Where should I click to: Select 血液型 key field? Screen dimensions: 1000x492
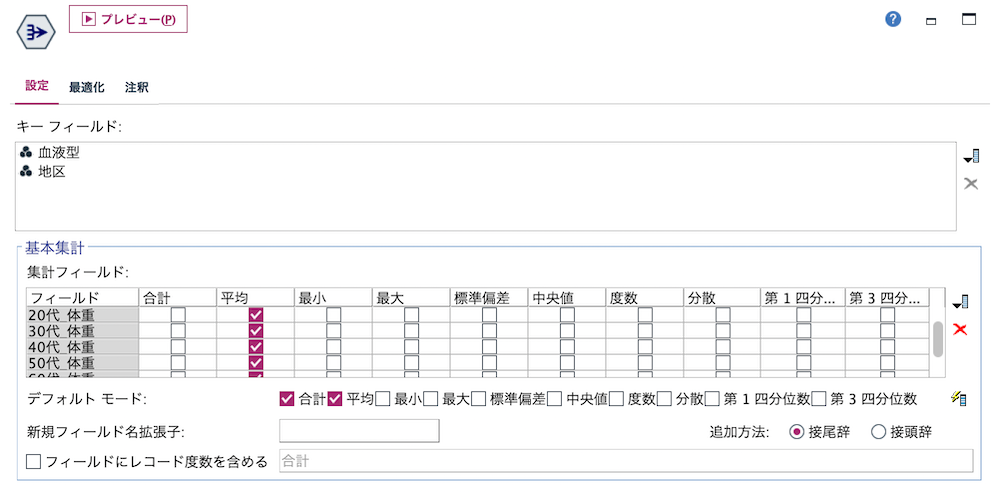(50, 153)
